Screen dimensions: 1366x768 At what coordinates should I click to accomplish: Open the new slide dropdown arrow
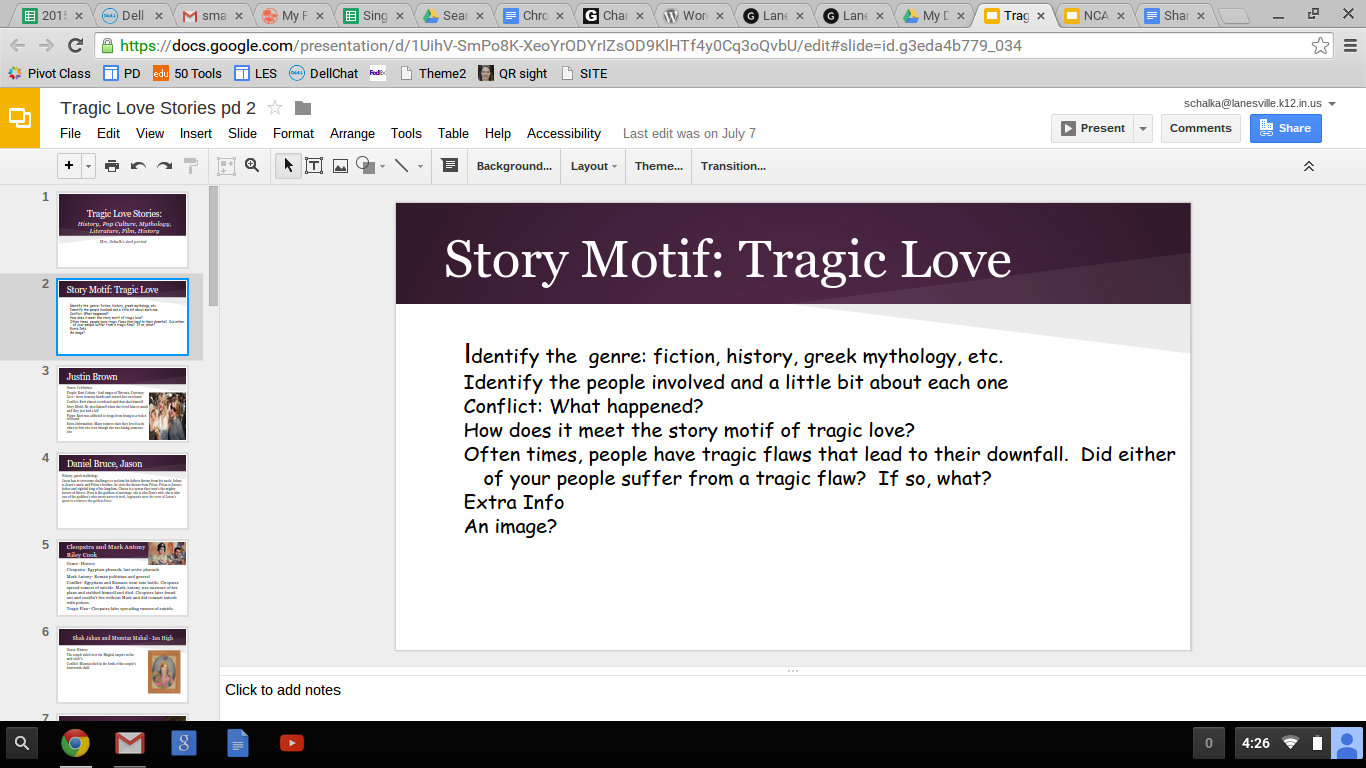[89, 166]
